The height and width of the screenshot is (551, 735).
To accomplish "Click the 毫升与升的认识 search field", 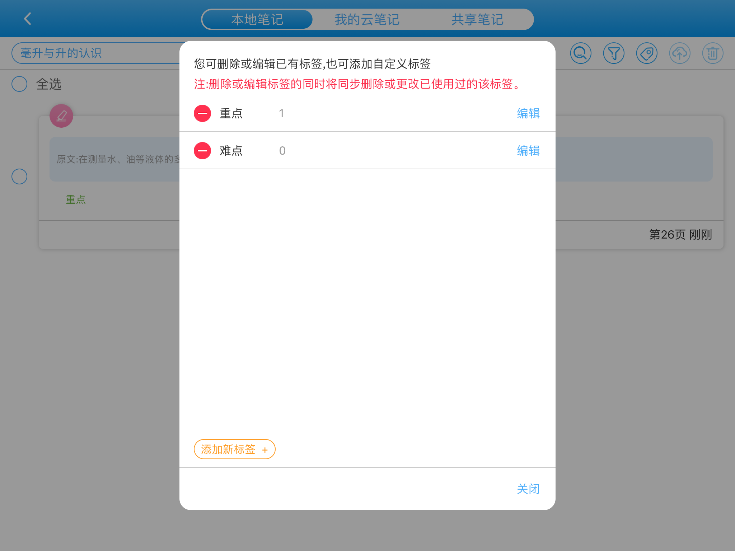I will point(95,53).
